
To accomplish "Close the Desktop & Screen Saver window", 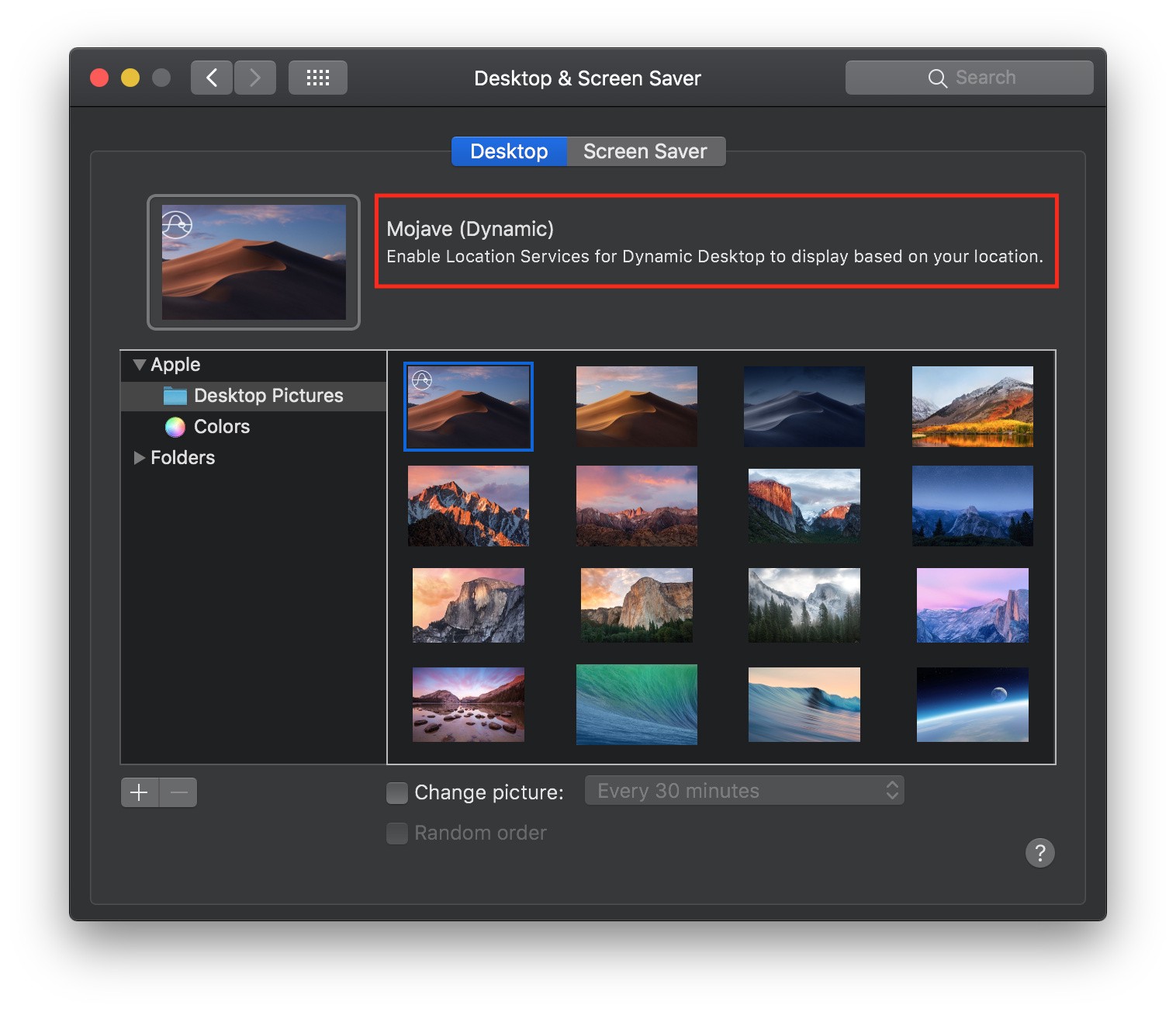I will pos(99,78).
